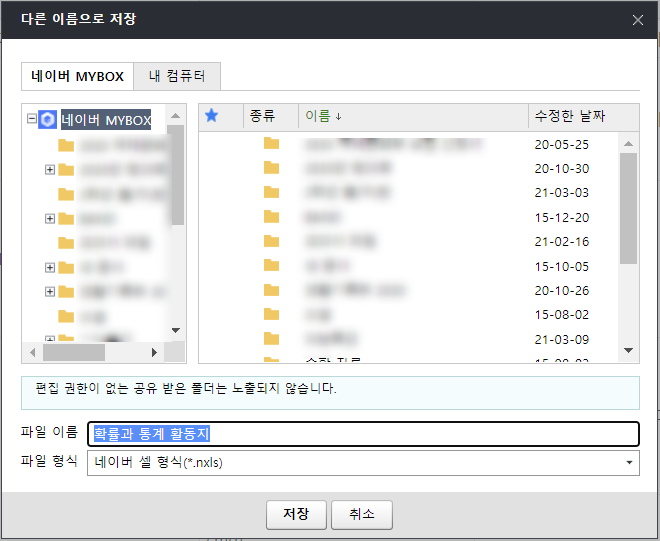Select the date 15-12-20 cell

[x=562, y=217]
